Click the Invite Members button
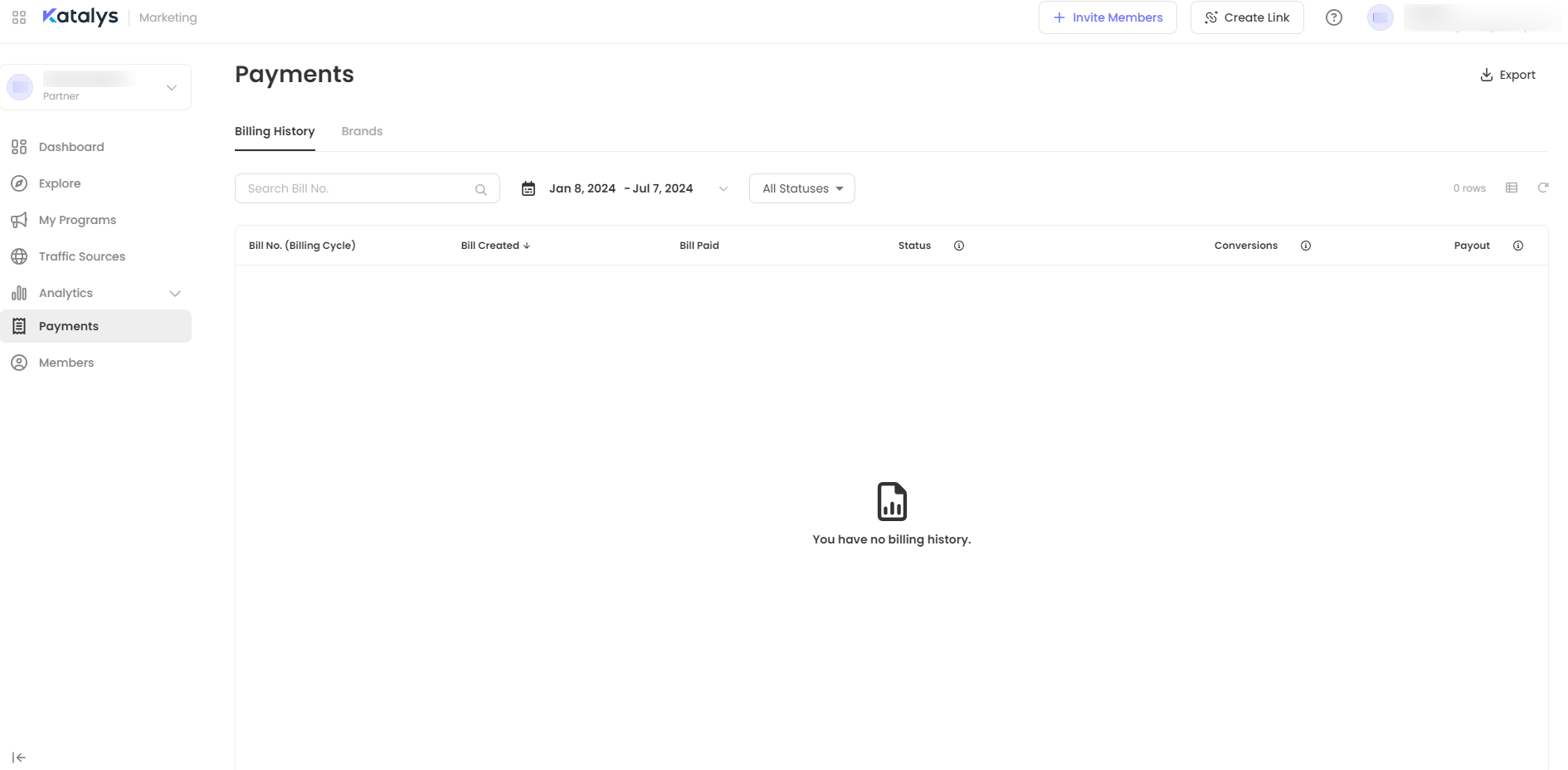1568x770 pixels. coord(1107,17)
